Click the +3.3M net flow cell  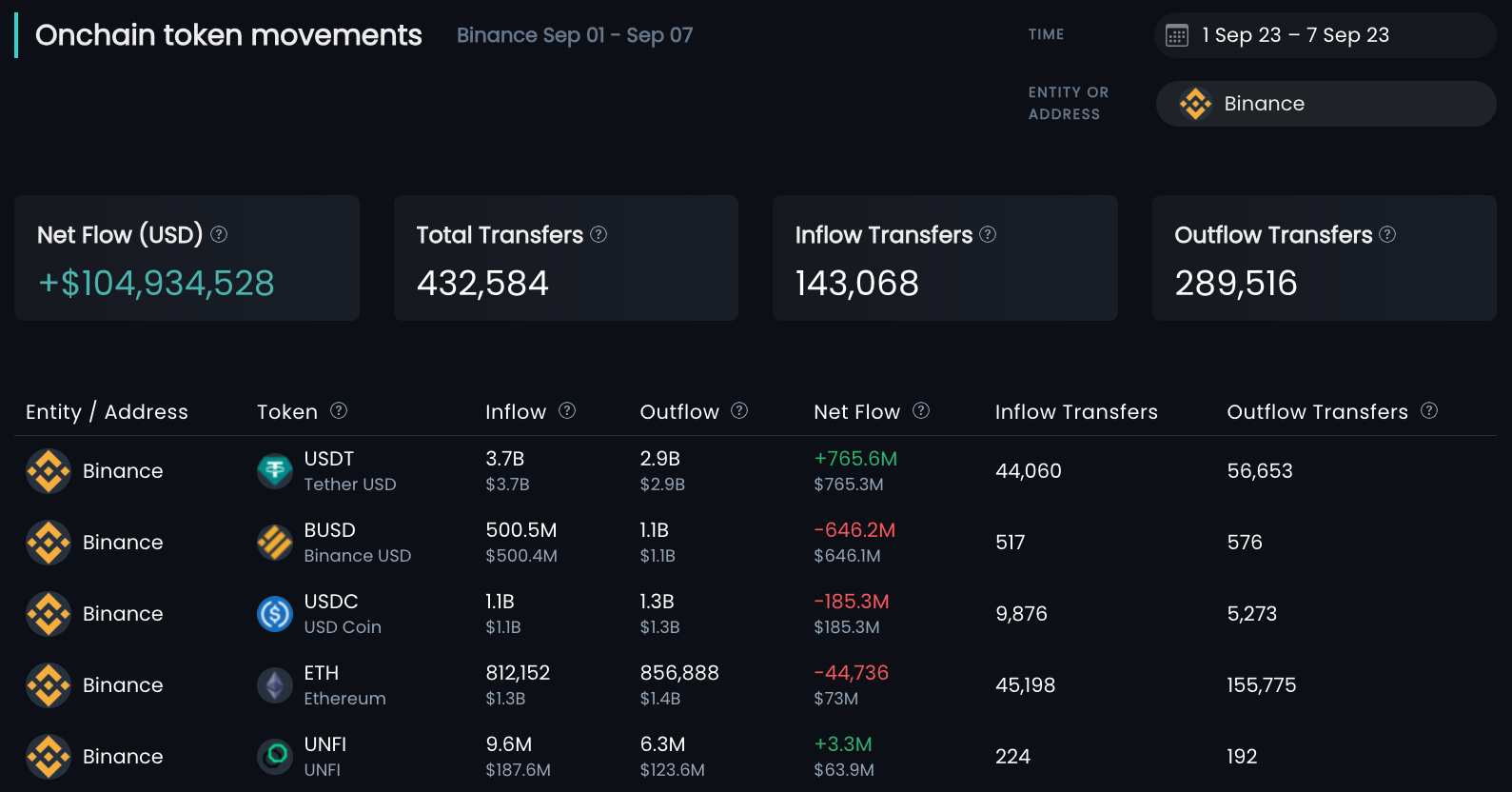[x=843, y=744]
